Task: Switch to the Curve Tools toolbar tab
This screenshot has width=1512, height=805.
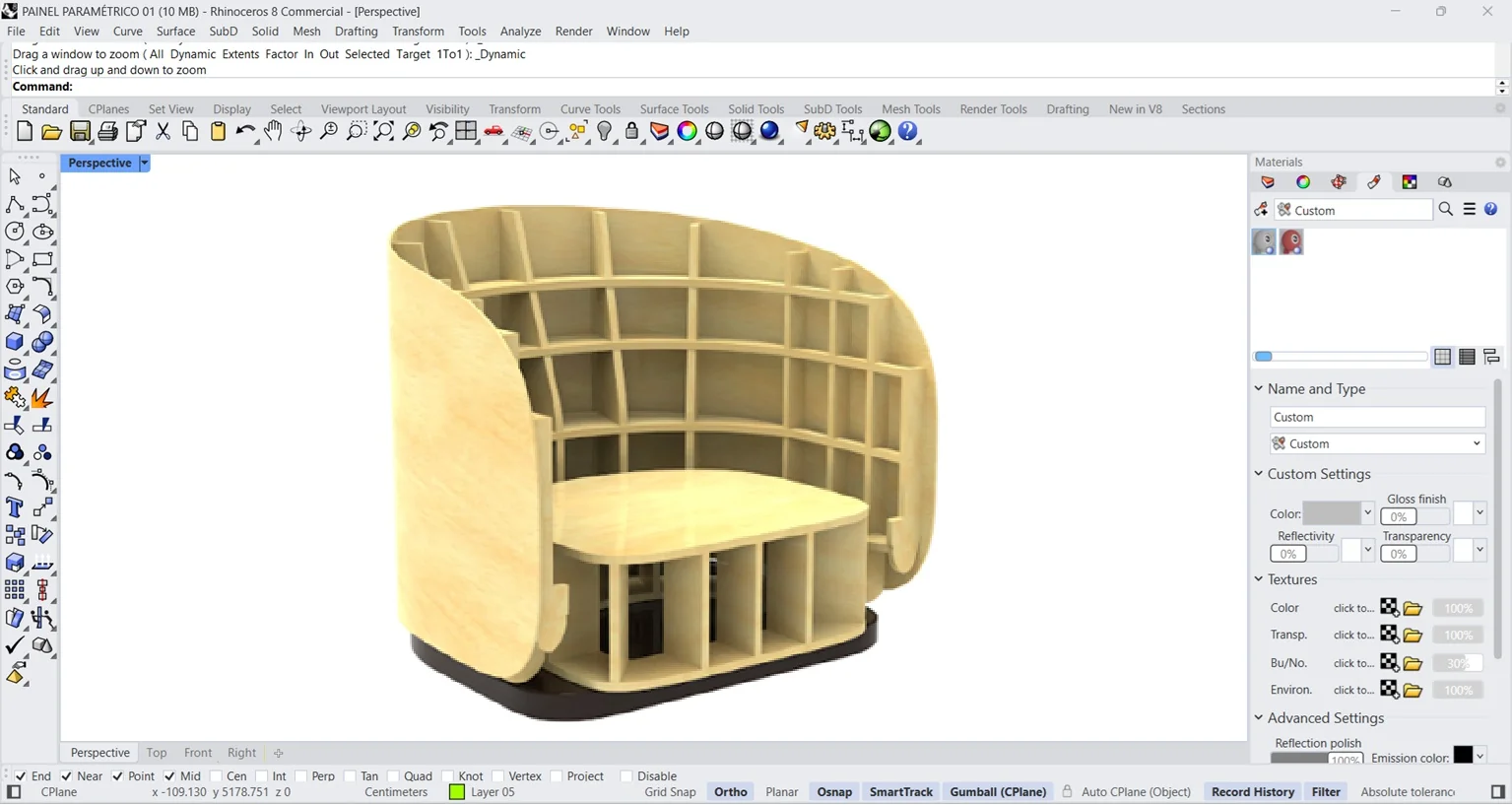Action: (590, 109)
